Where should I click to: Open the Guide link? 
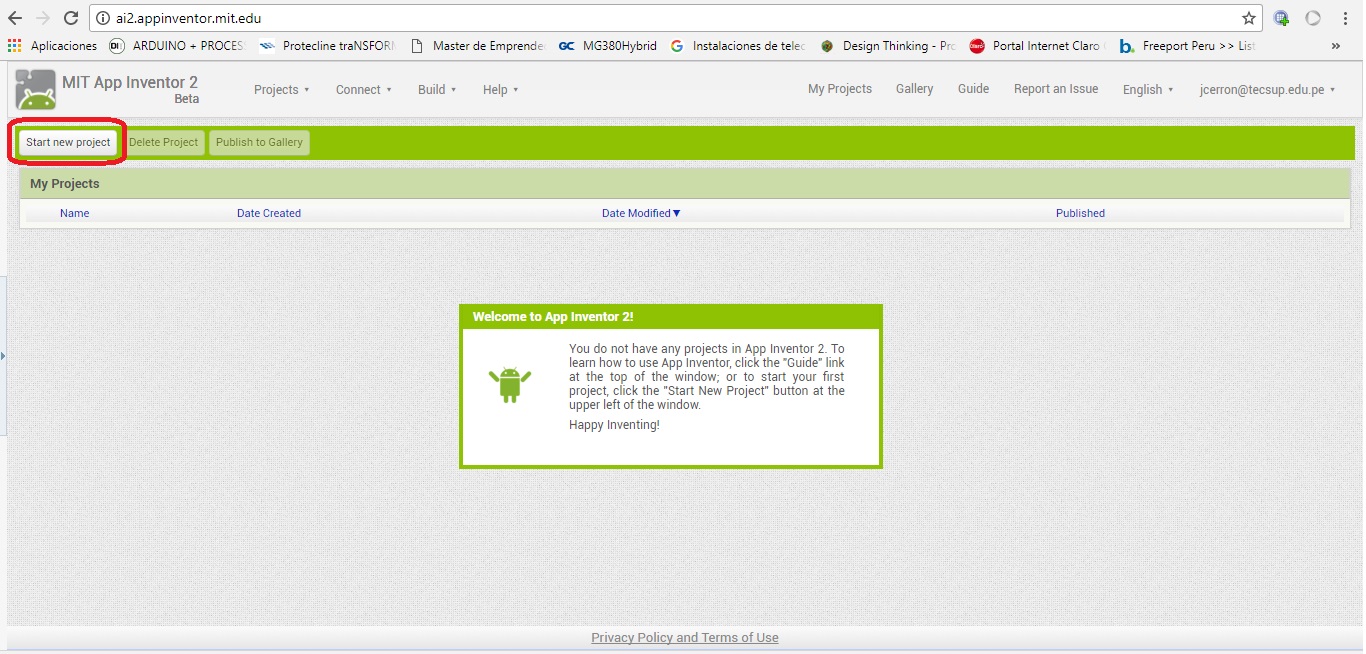[973, 89]
